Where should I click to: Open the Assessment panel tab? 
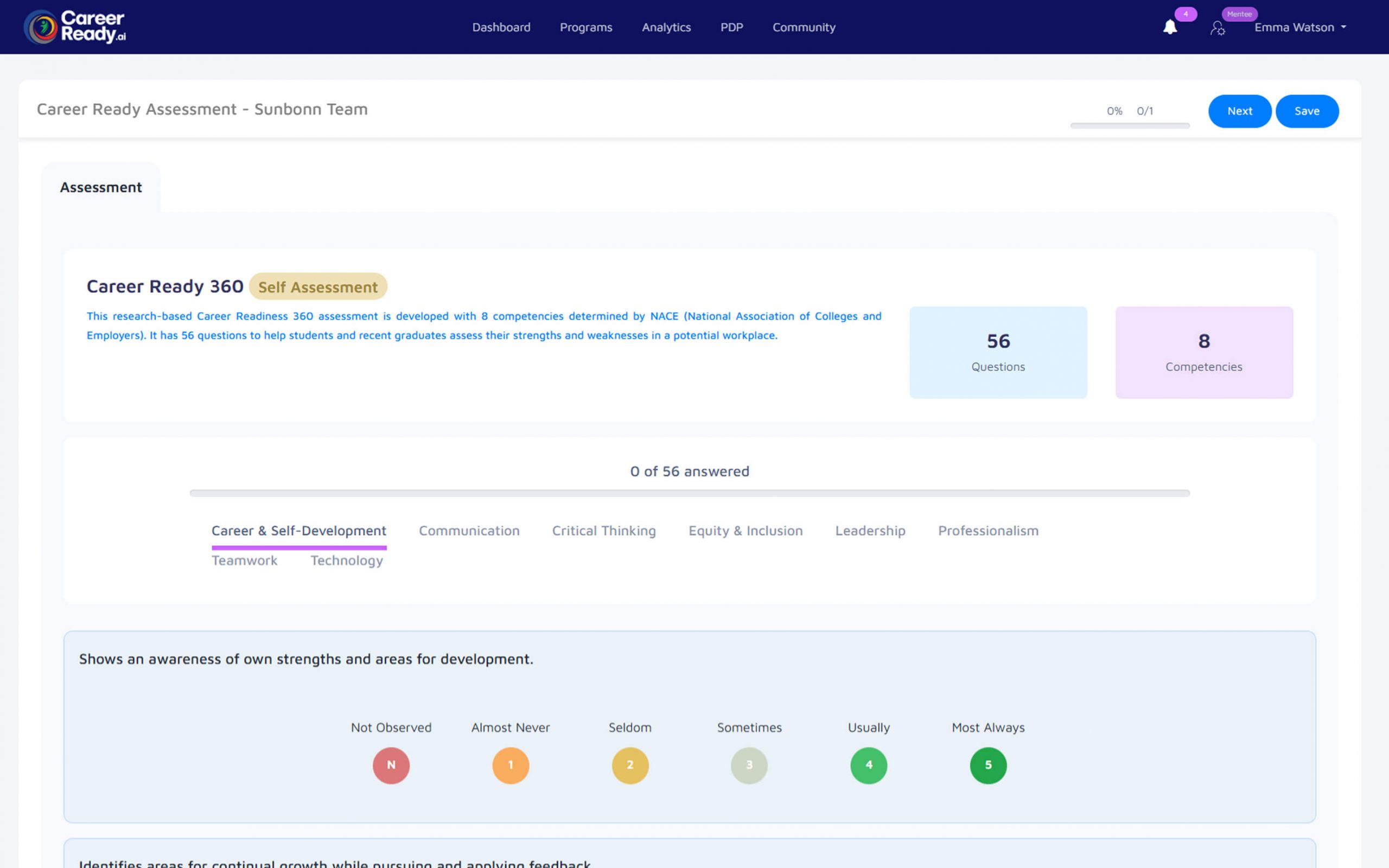tap(101, 188)
